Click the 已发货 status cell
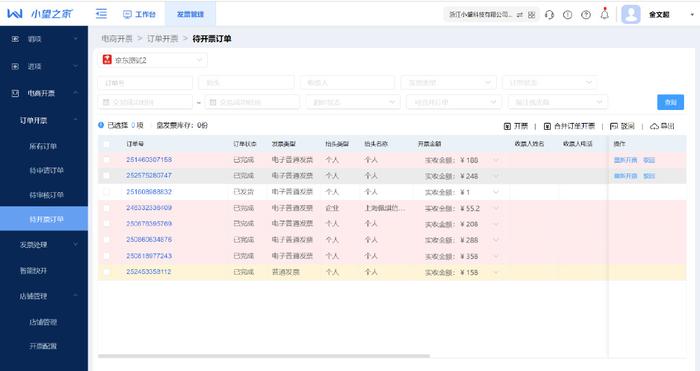The image size is (700, 371). 244,192
